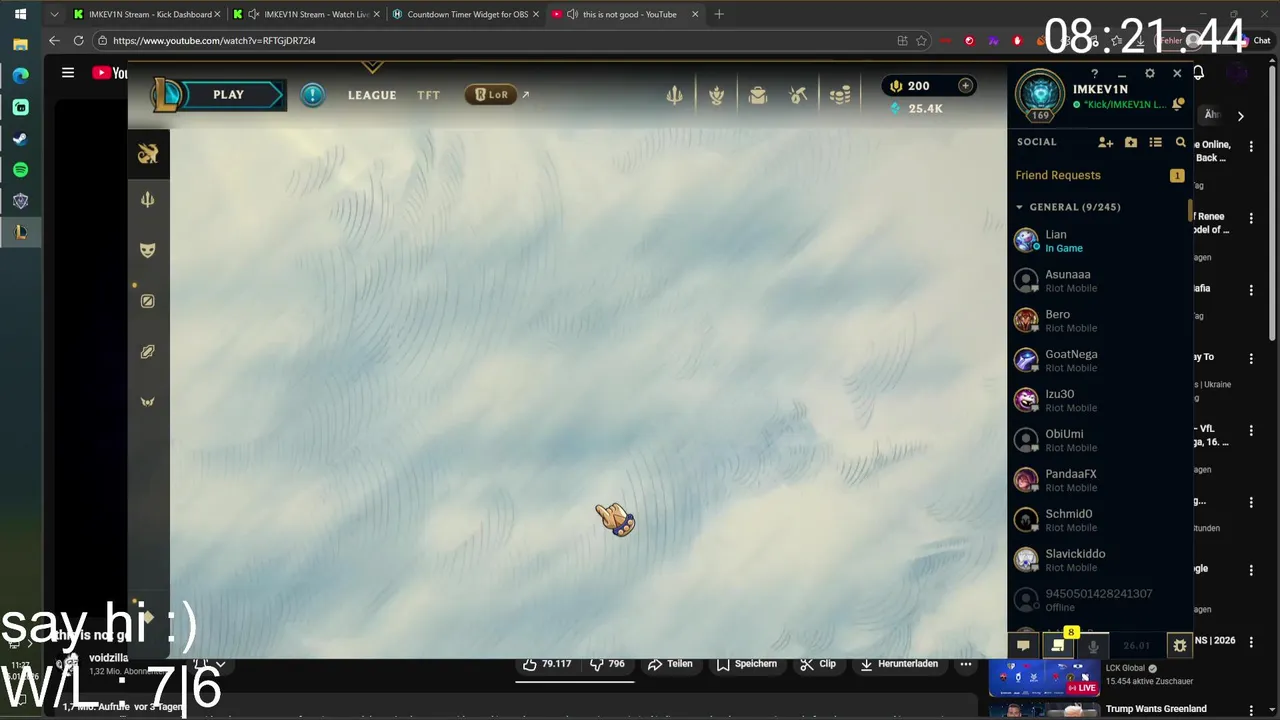Open YouTube hamburger guide menu
Viewport: 1280px width, 720px height.
pyautogui.click(x=68, y=73)
